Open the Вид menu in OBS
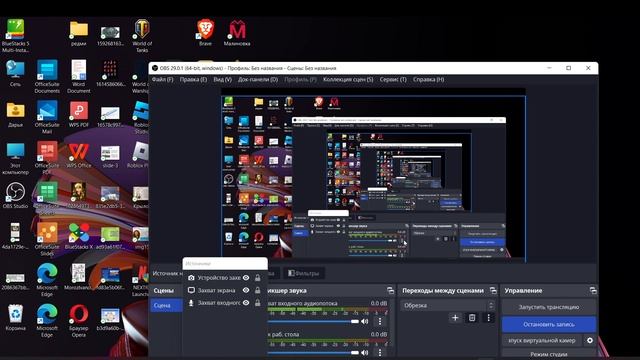Image resolution: width=640 pixels, height=360 pixels. click(222, 80)
